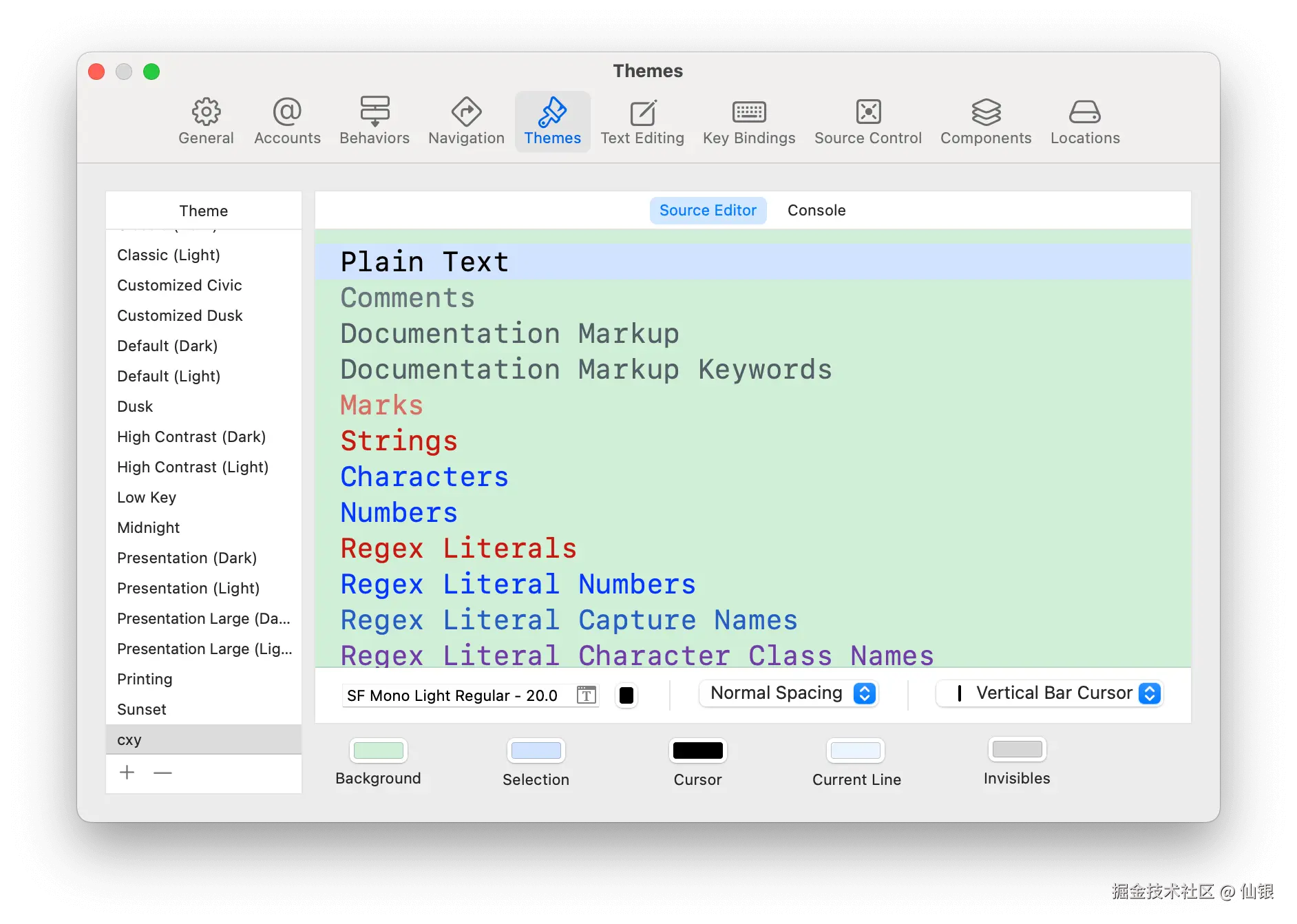The width and height of the screenshot is (1297, 924).
Task: Select the Midnight theme in the list
Action: 148,527
